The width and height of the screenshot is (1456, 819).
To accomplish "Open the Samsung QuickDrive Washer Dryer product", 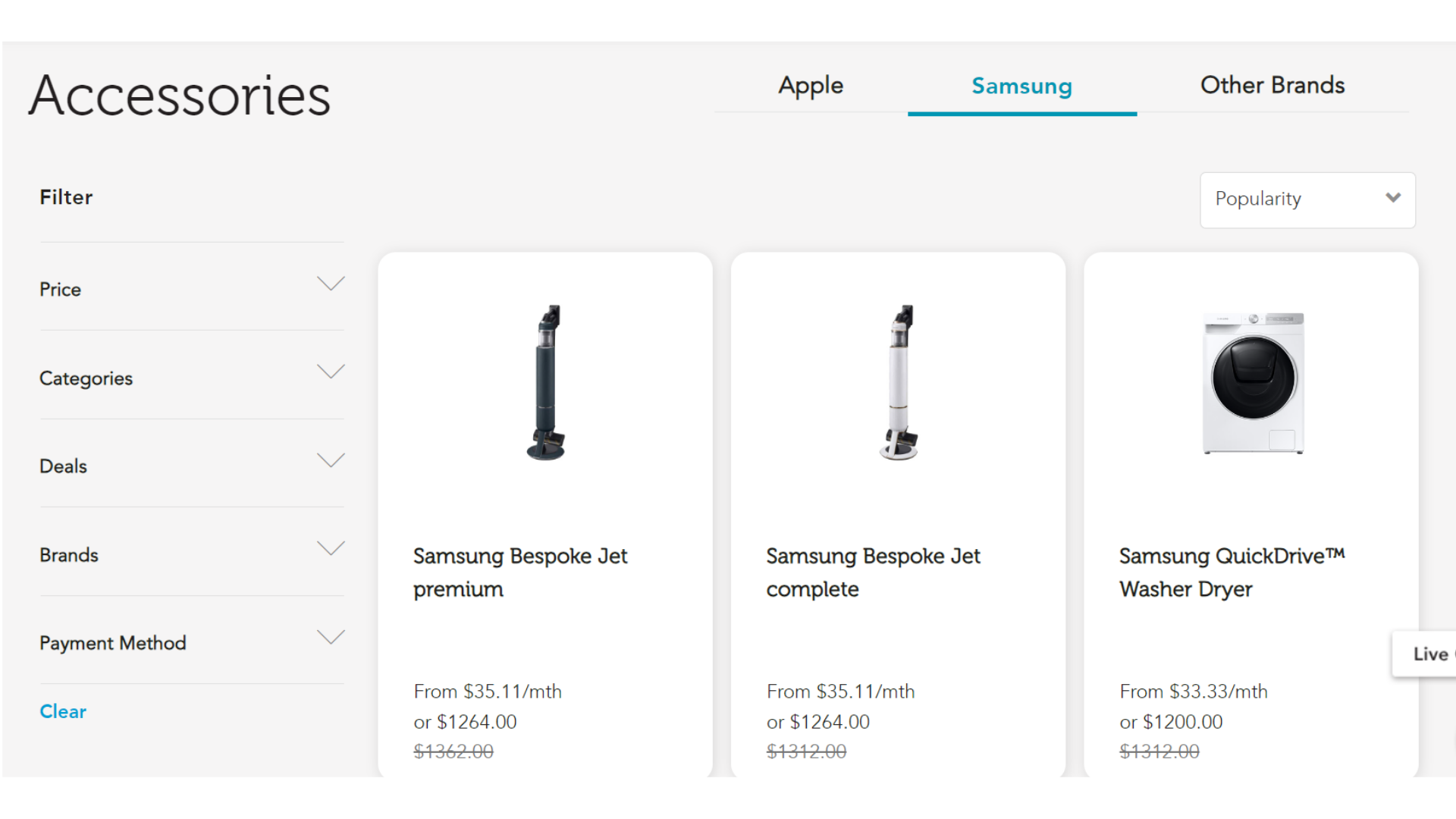I will pyautogui.click(x=1232, y=573).
